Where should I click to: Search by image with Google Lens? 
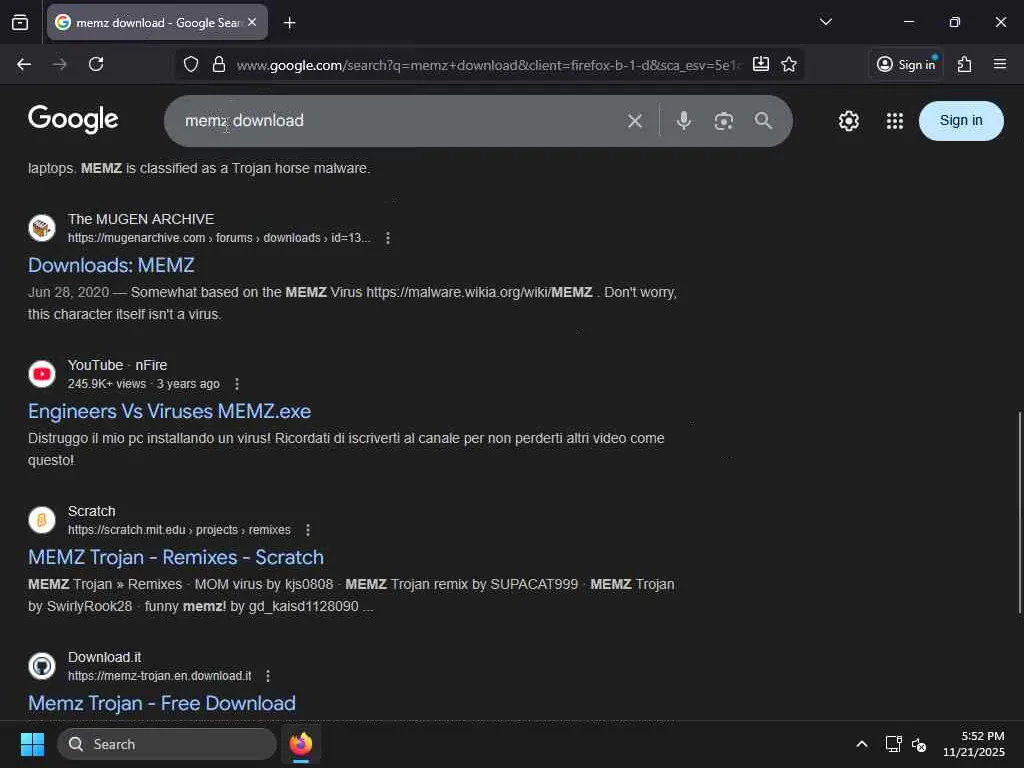click(724, 121)
